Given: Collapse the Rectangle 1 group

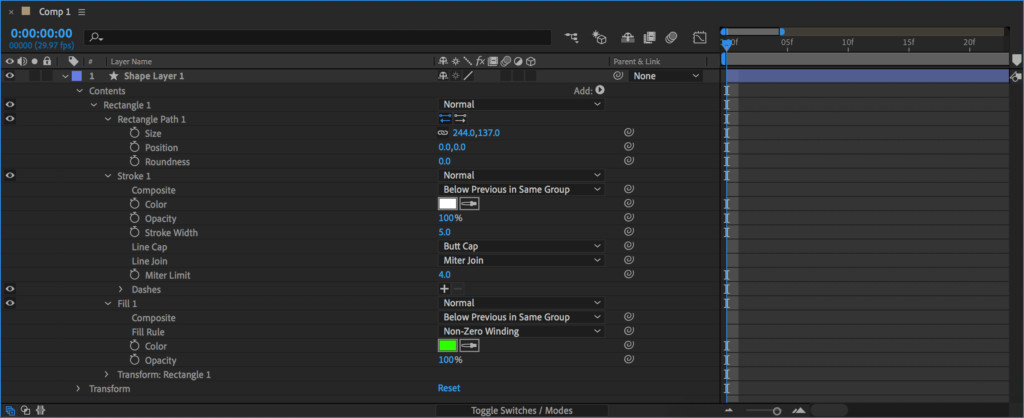Looking at the screenshot, I should point(94,104).
